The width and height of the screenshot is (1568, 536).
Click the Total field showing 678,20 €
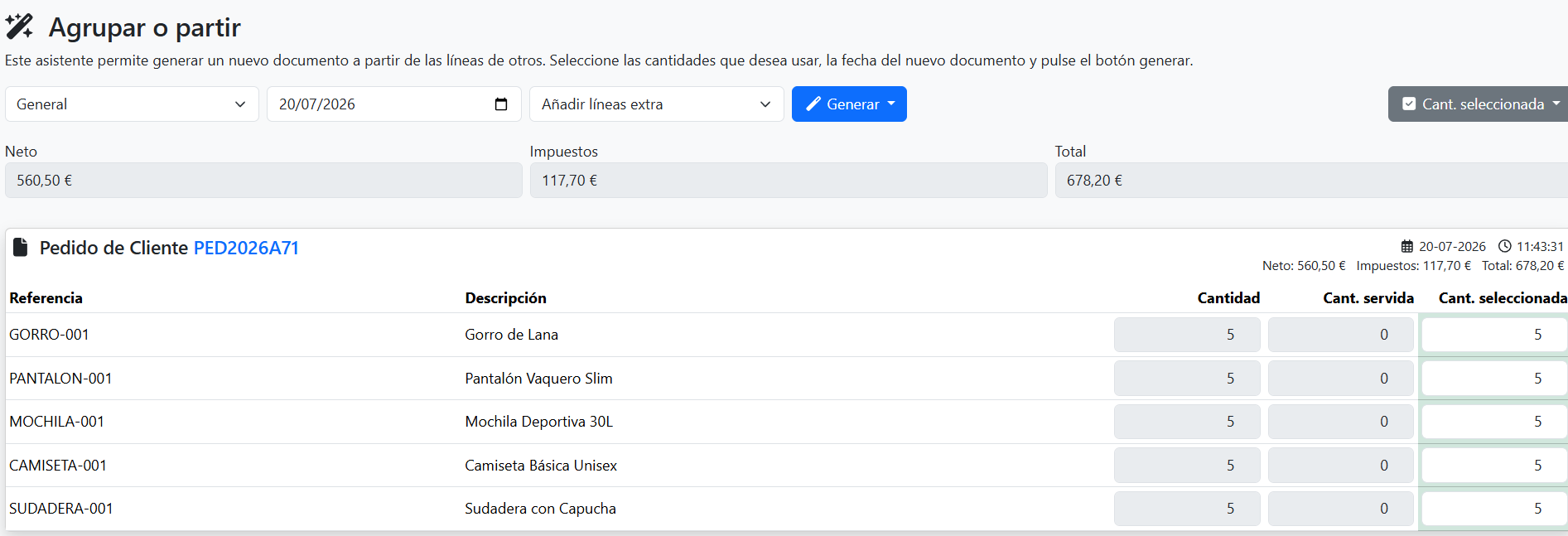[x=1311, y=181]
